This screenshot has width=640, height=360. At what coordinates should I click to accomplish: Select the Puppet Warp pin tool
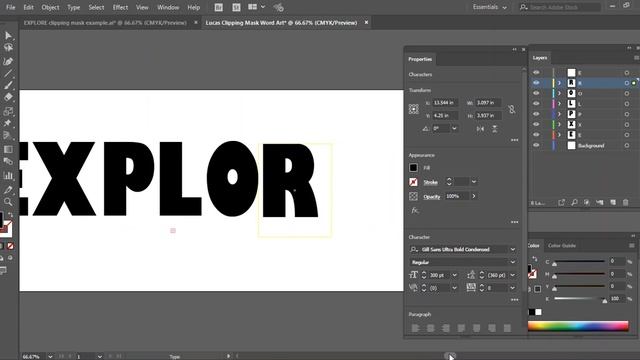point(8,123)
